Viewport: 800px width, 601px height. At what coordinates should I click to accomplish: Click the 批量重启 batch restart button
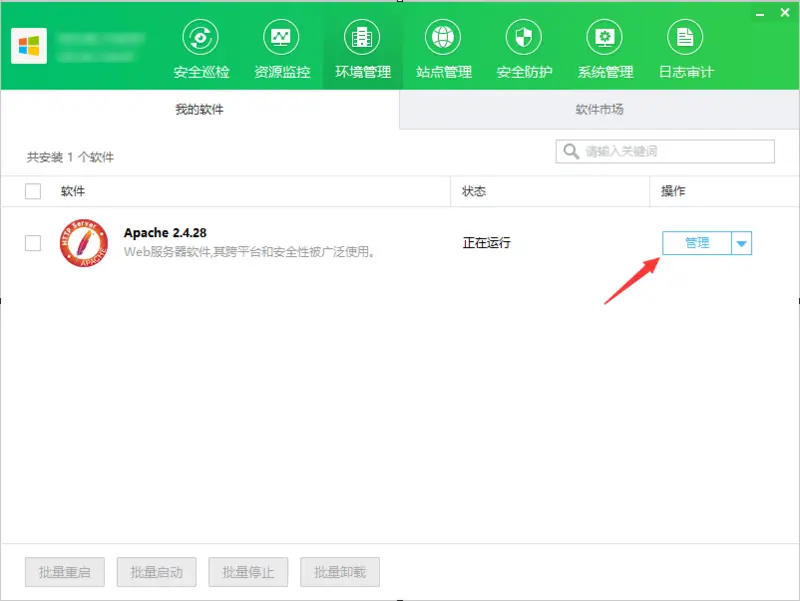click(64, 572)
